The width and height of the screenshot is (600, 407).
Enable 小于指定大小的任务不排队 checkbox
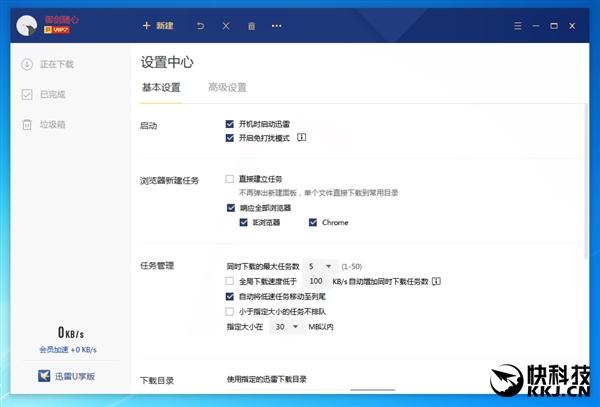point(230,312)
